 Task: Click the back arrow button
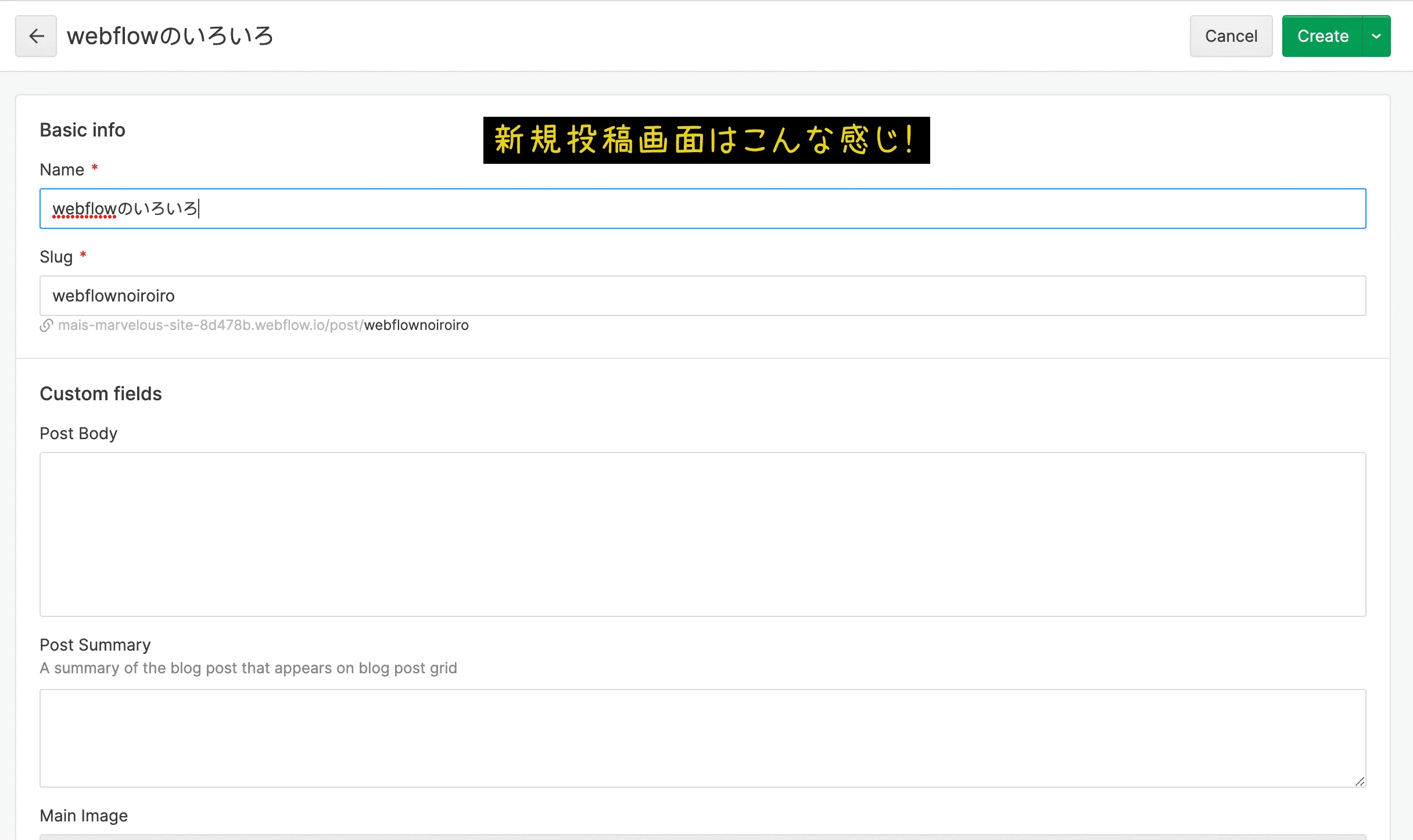(x=36, y=36)
